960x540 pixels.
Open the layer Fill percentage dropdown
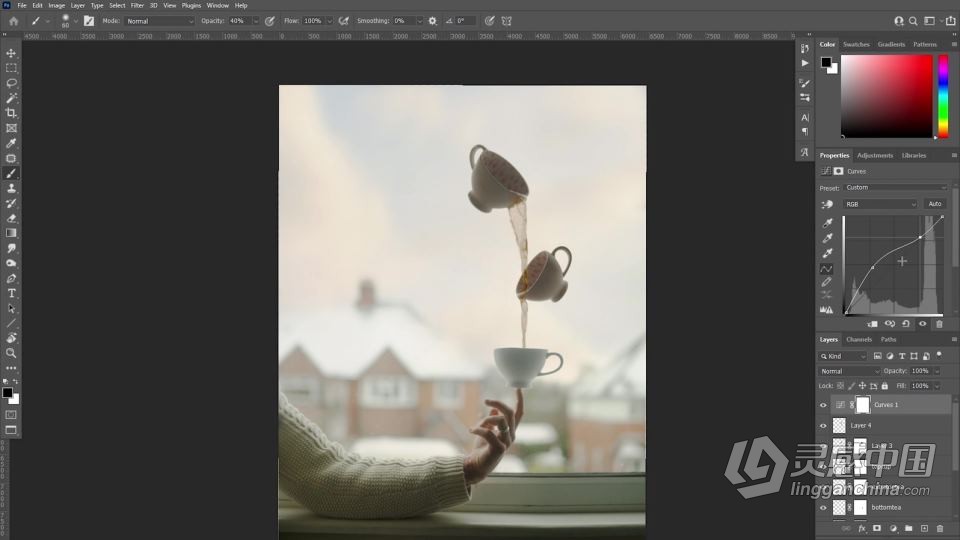click(937, 386)
